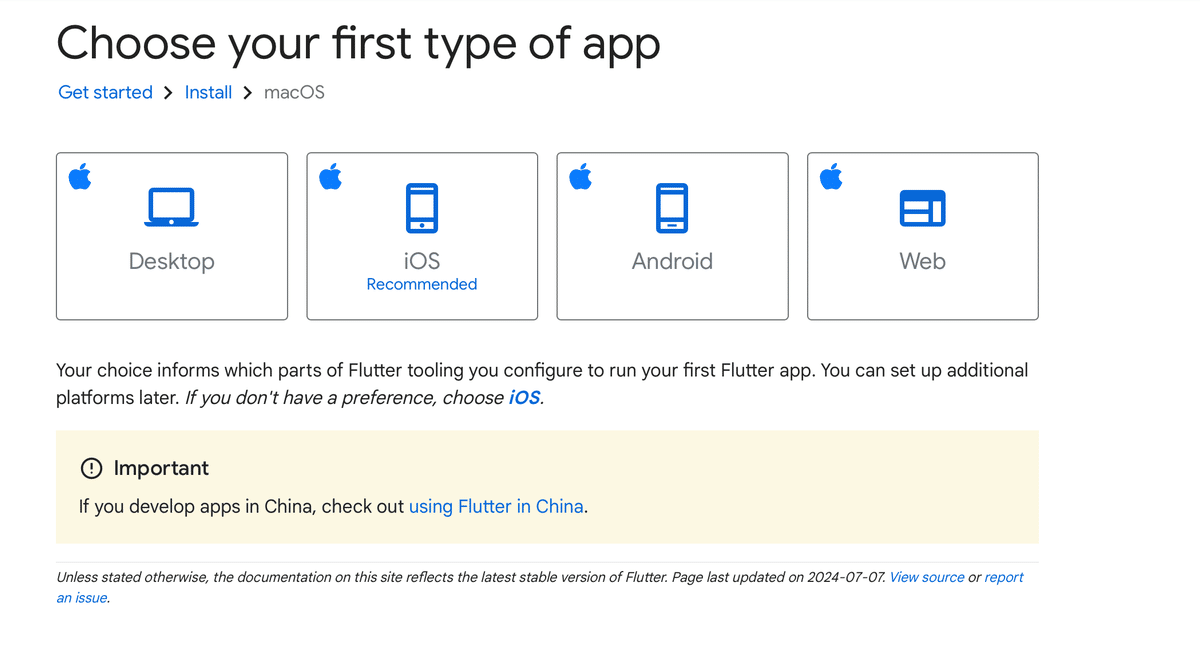Image resolution: width=1200 pixels, height=650 pixels.
Task: Click the Desktop card label
Action: coord(172,261)
